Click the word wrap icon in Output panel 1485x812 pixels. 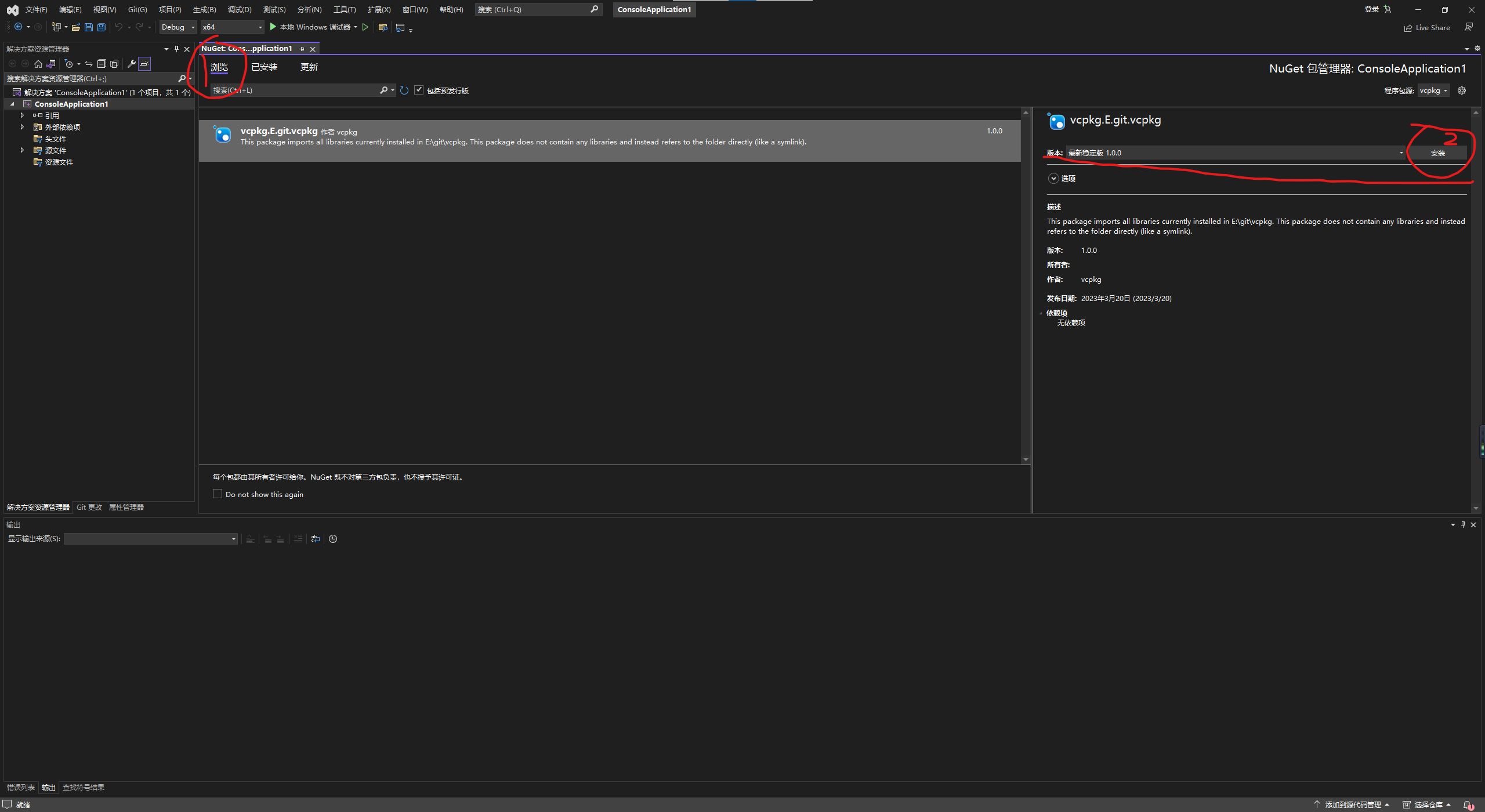click(x=316, y=539)
